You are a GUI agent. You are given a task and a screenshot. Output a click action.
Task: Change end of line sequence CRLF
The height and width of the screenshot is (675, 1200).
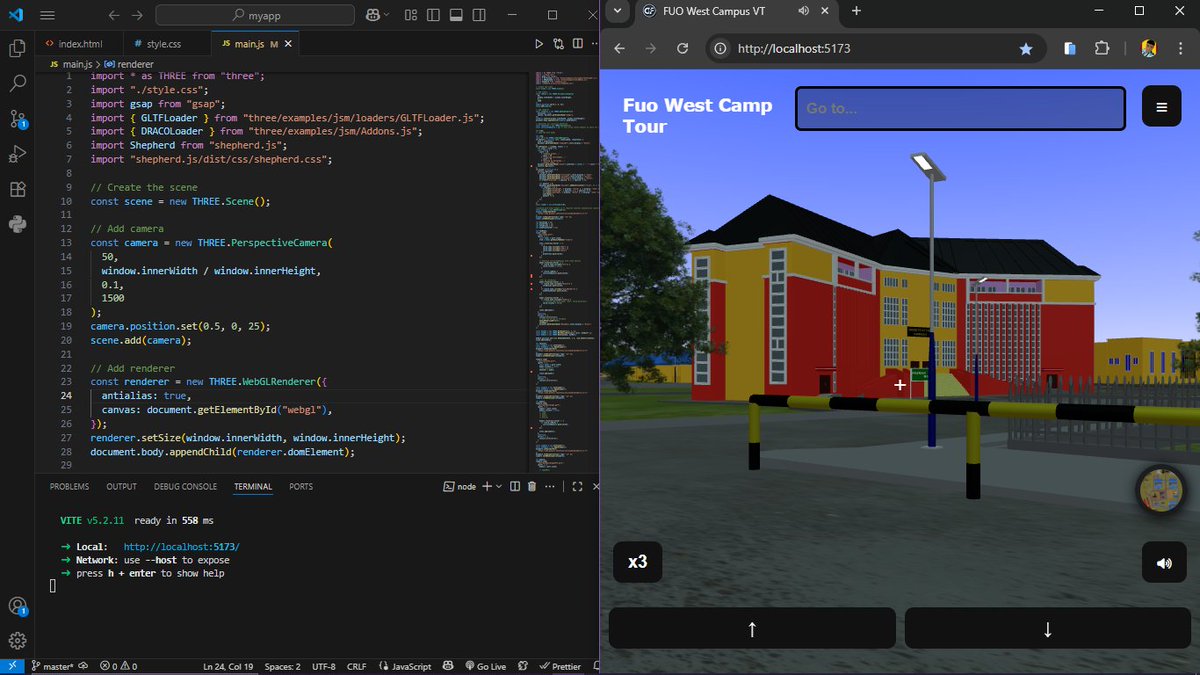tap(356, 666)
